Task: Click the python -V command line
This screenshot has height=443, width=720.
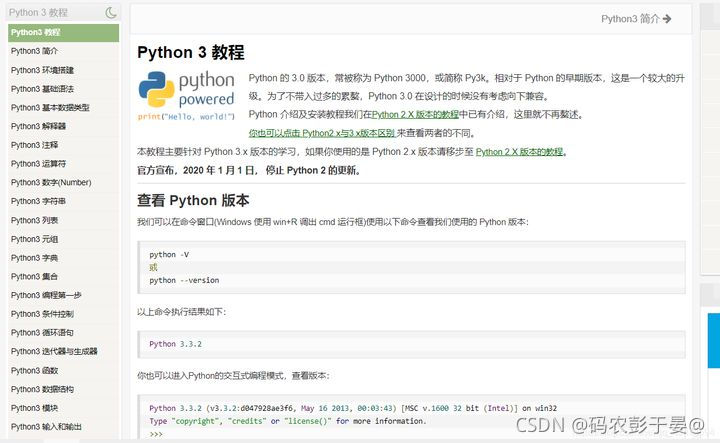Action: (169, 254)
